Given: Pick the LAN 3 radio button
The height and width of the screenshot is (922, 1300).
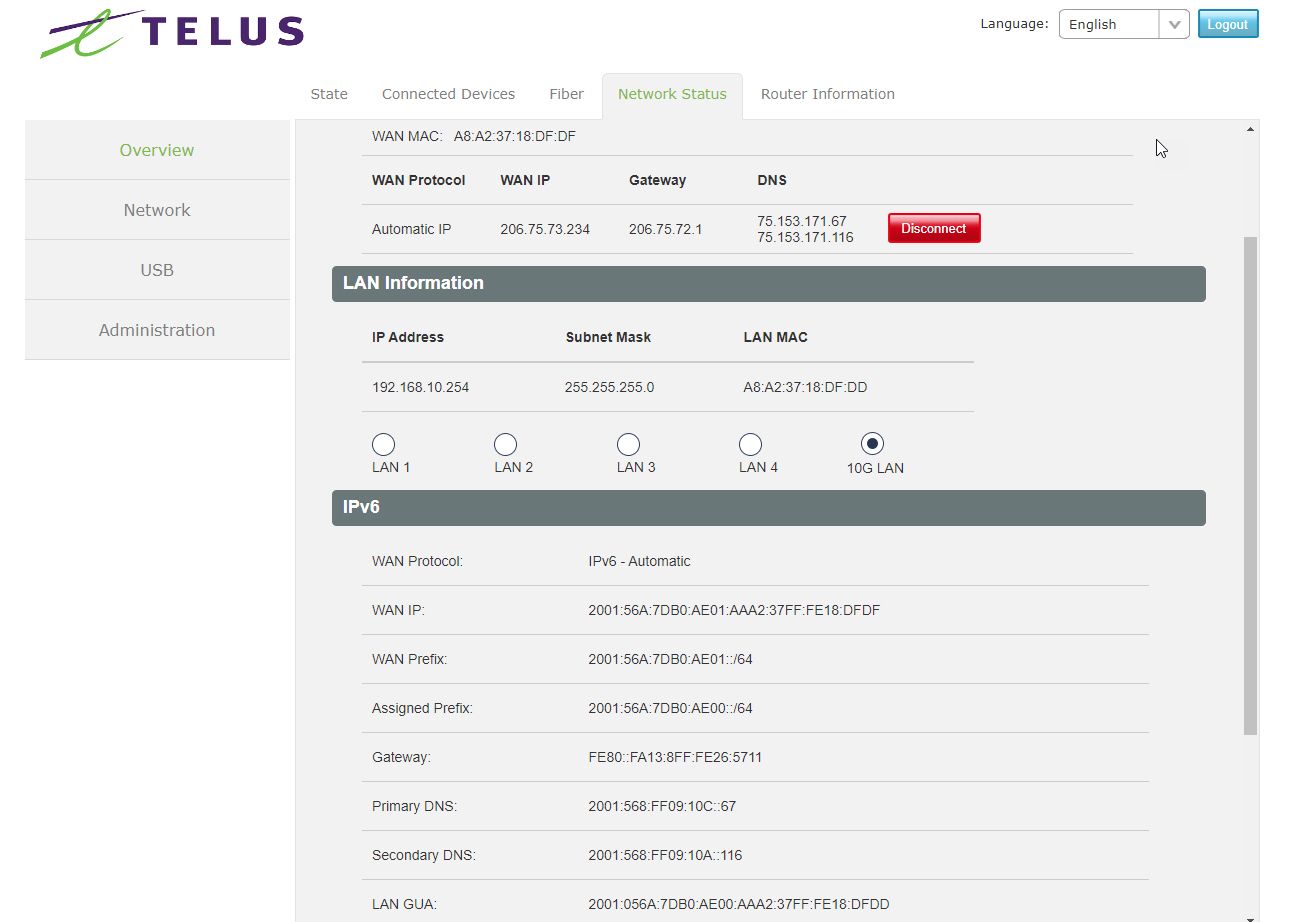Looking at the screenshot, I should pyautogui.click(x=628, y=444).
